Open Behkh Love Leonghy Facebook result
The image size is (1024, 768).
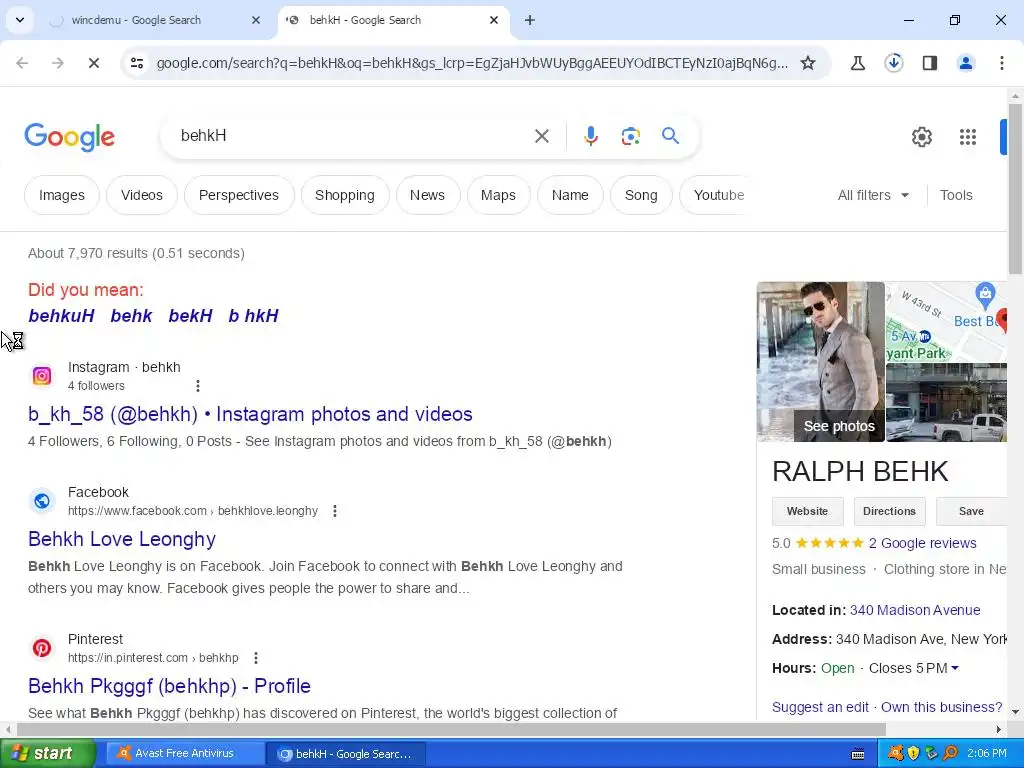[x=122, y=539]
